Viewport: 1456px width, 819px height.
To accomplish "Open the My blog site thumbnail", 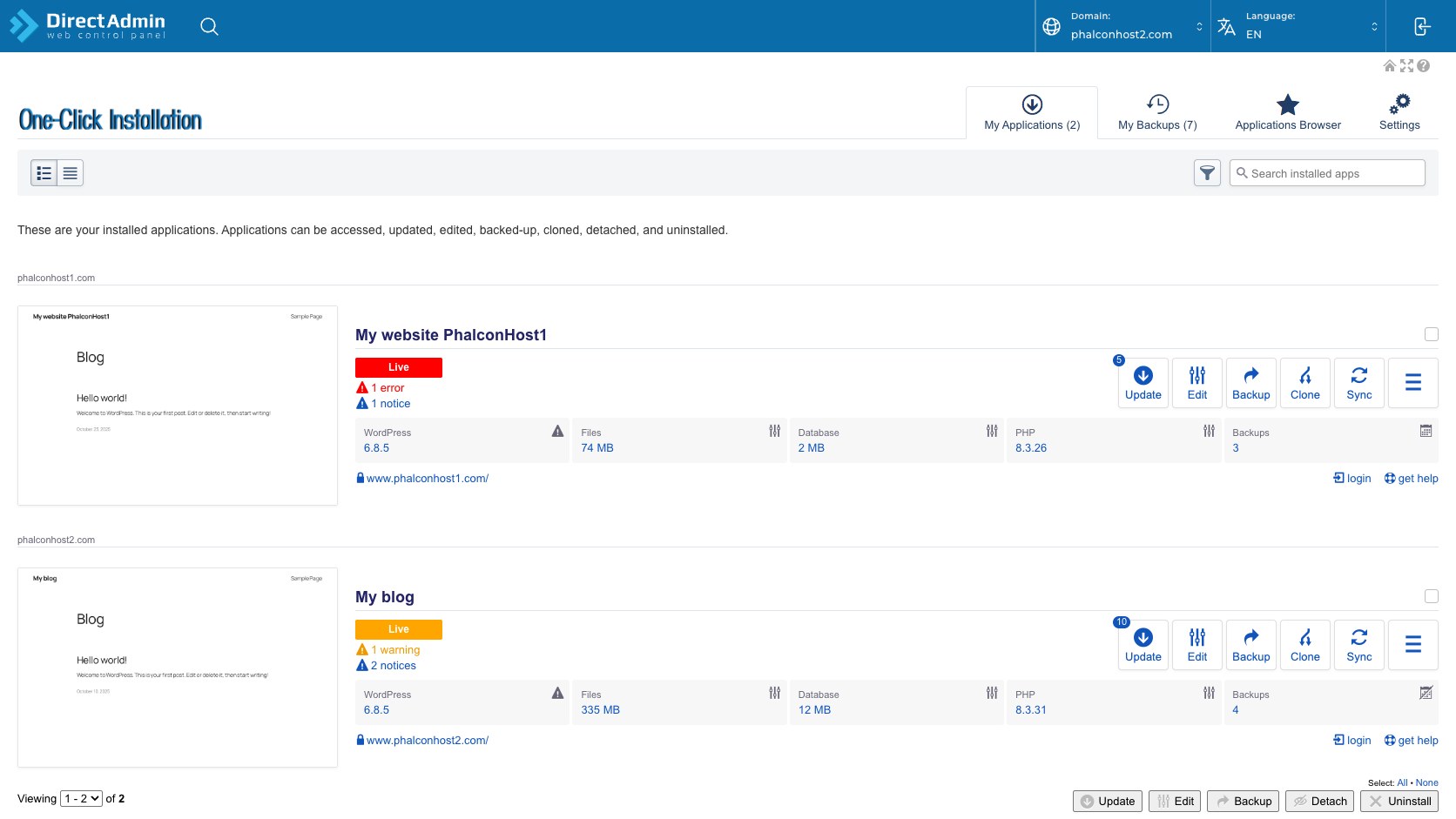I will 178,668.
